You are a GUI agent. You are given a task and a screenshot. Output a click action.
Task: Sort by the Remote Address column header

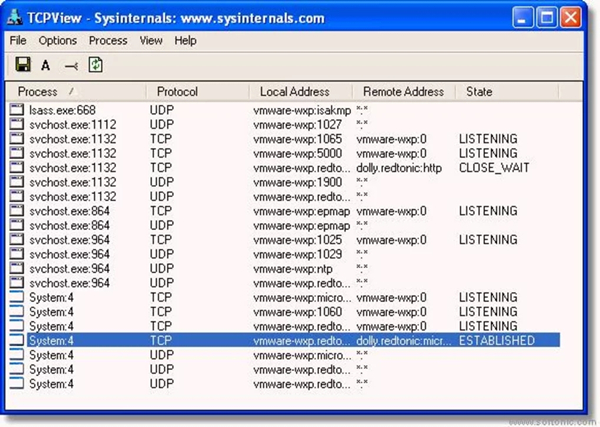[403, 92]
